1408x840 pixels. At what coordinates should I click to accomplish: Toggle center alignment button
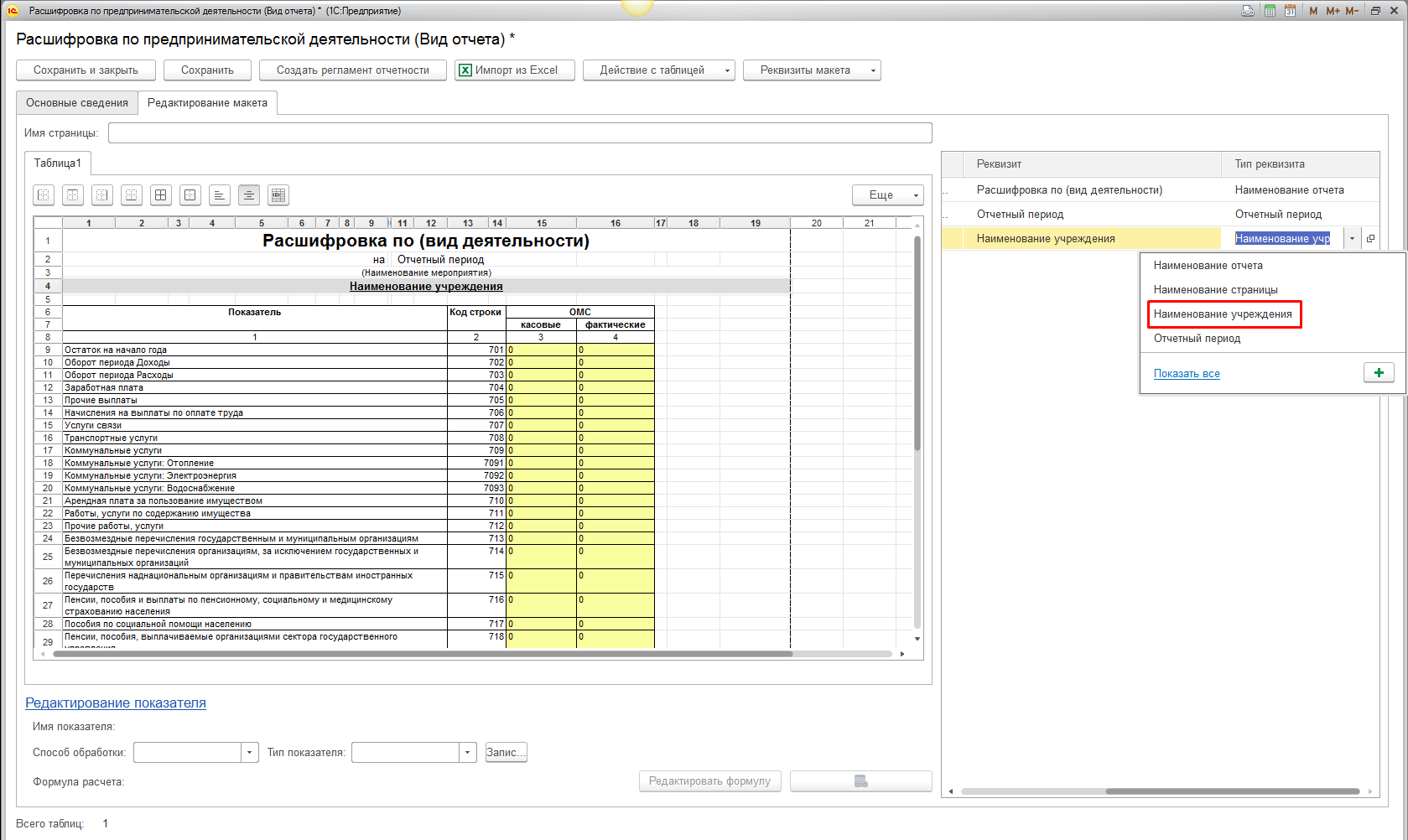tap(249, 195)
